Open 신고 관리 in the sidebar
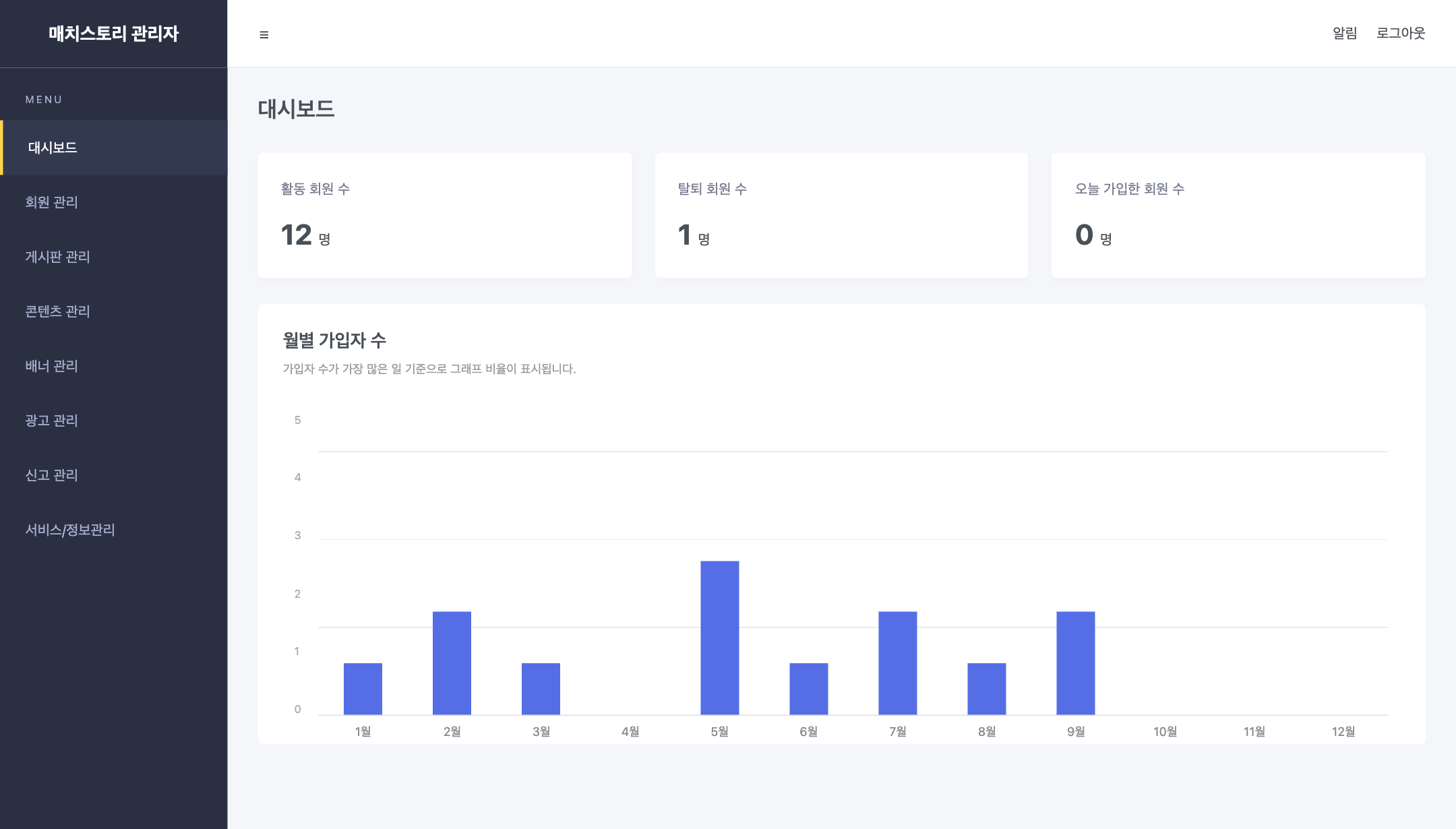 point(114,475)
